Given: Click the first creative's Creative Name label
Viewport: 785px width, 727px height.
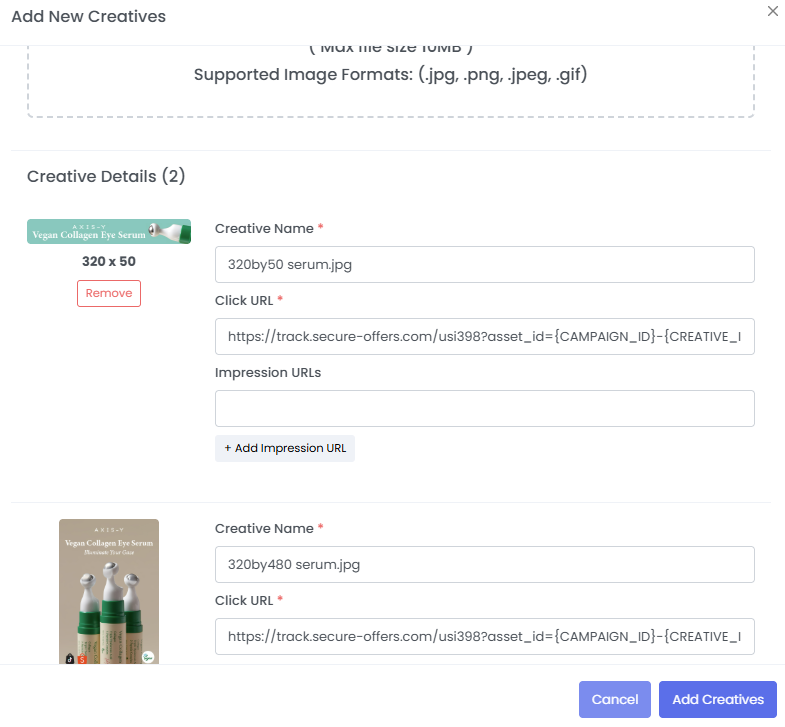Looking at the screenshot, I should (x=265, y=229).
